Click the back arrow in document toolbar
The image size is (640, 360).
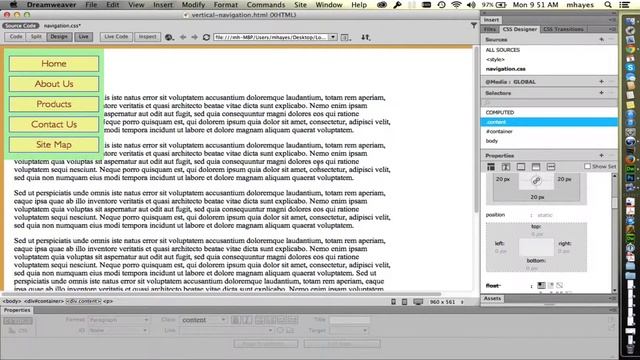pyautogui.click(x=183, y=37)
